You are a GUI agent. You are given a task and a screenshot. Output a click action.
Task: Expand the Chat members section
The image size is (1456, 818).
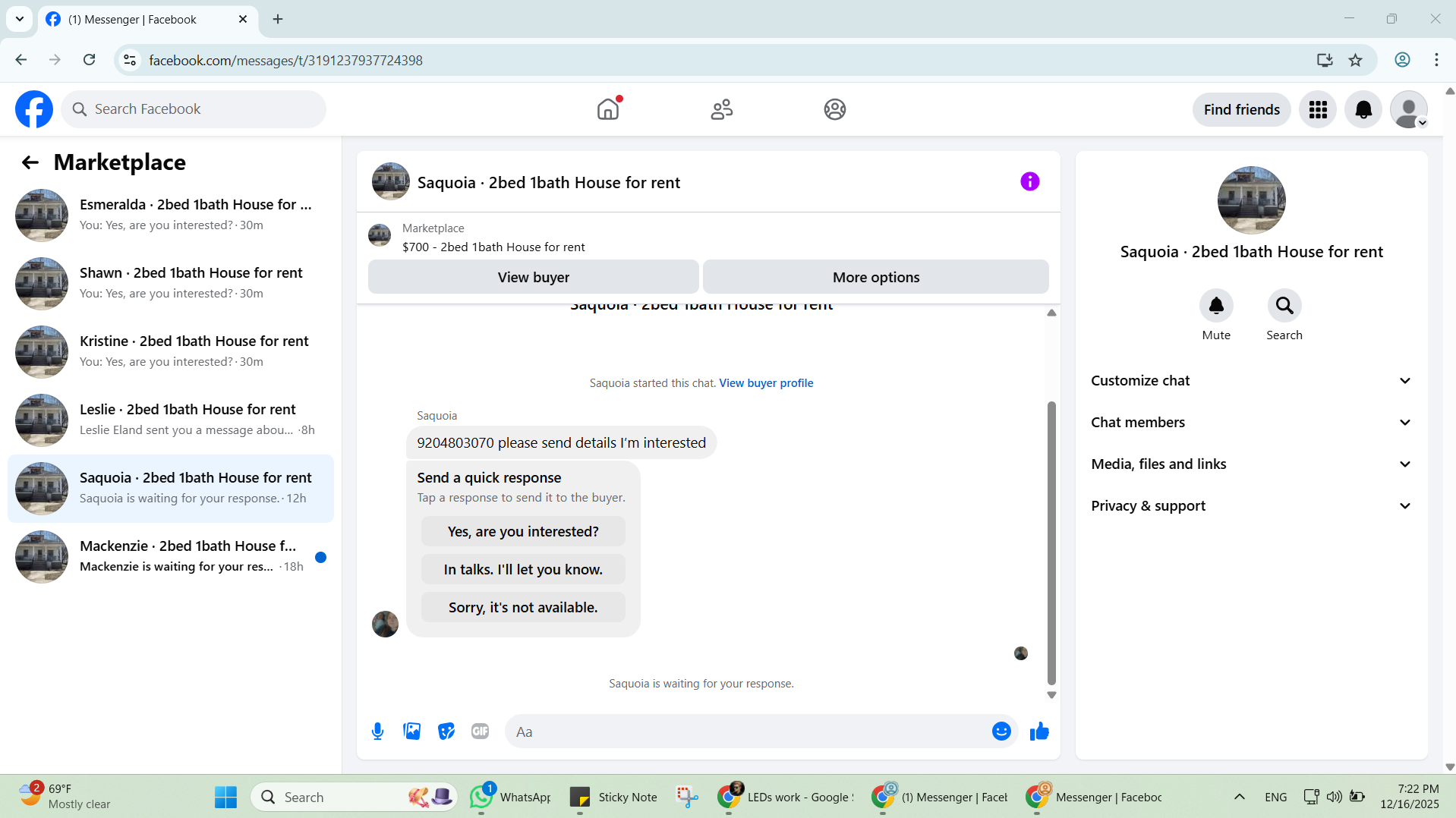(x=1251, y=423)
